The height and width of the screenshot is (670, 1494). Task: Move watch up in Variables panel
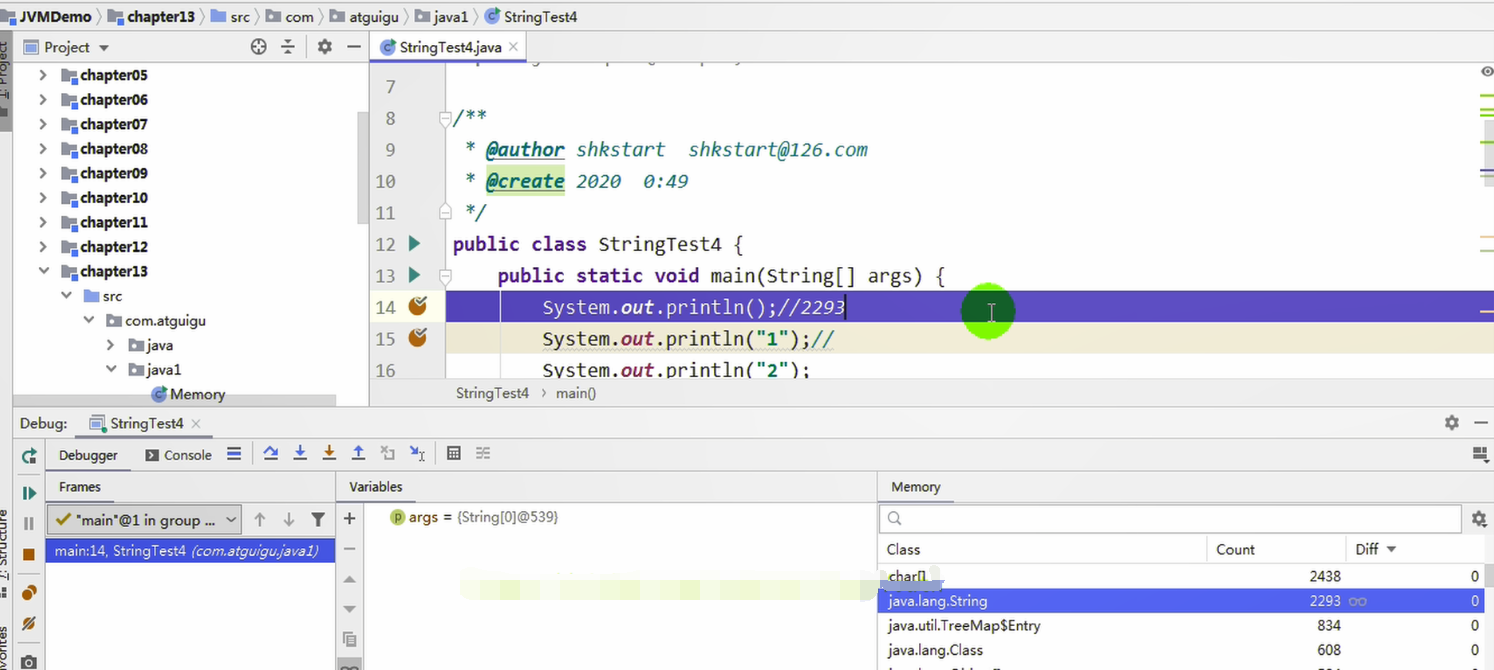coord(349,579)
